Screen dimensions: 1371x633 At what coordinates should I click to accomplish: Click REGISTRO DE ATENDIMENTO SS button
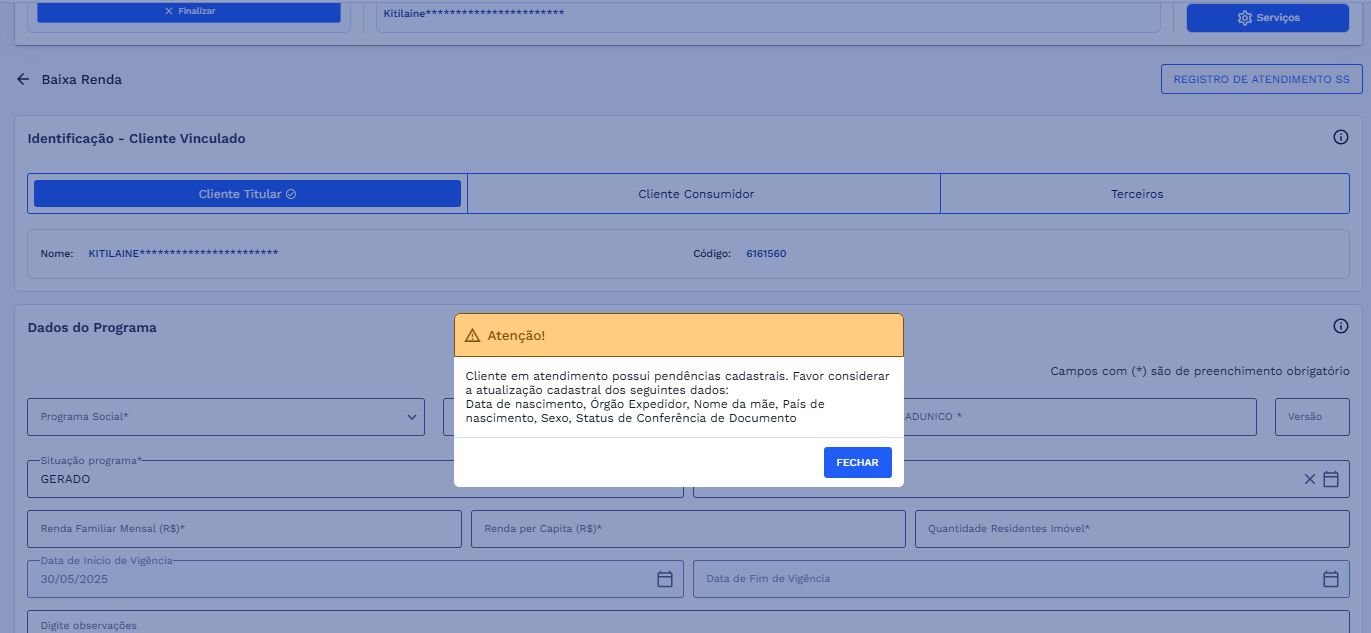(1261, 79)
